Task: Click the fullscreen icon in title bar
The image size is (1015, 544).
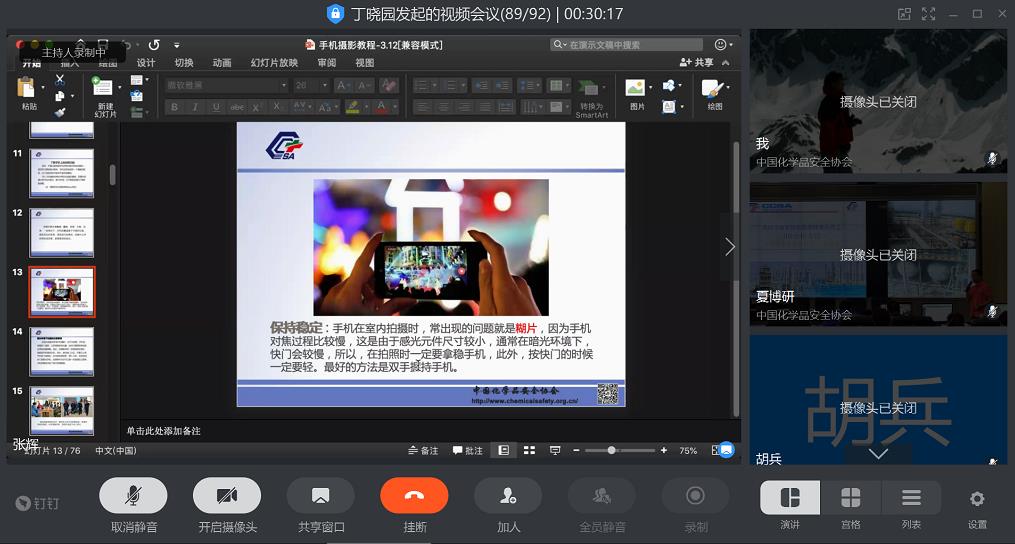Action: pos(929,14)
